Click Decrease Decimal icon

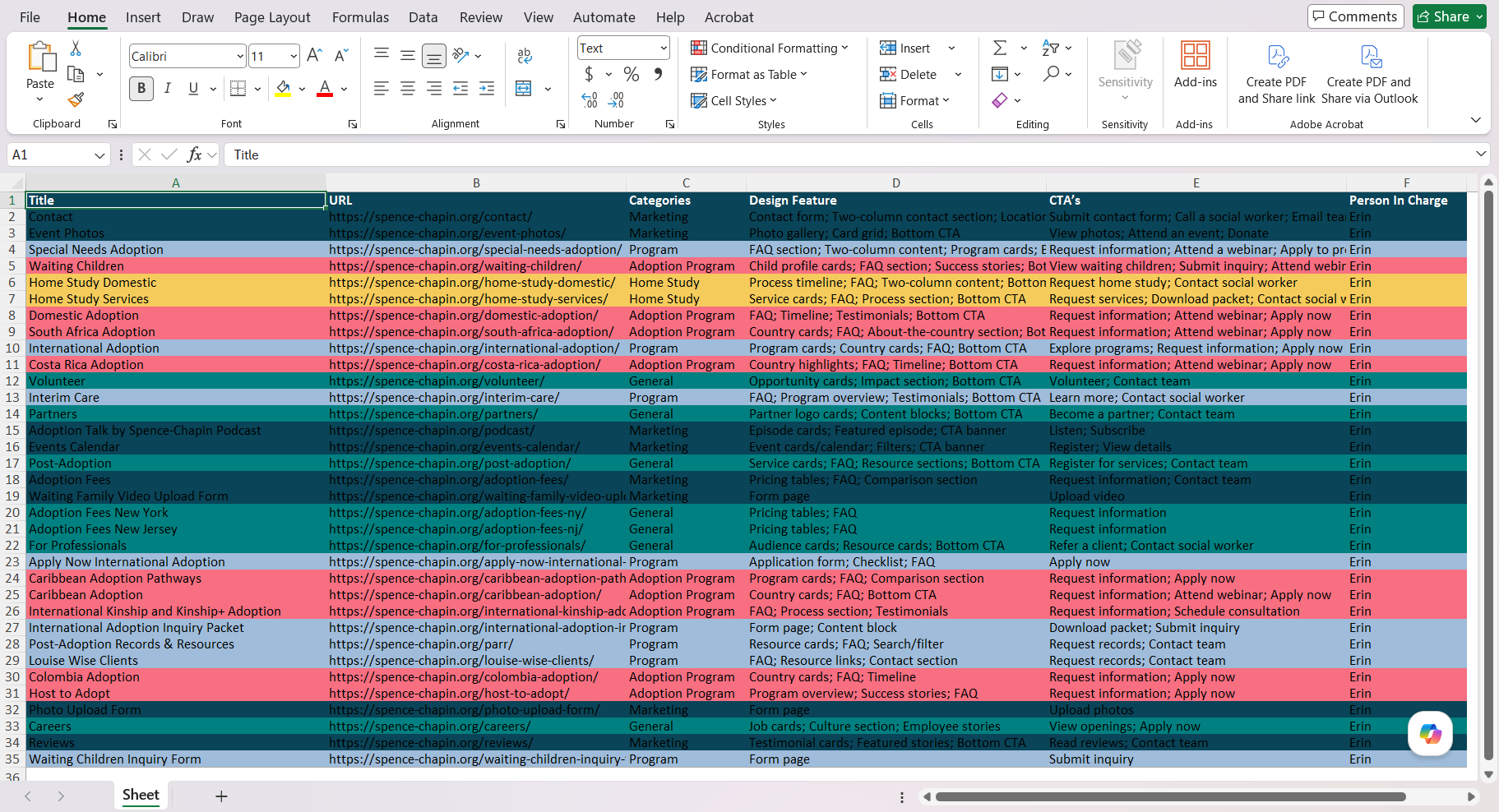click(x=616, y=100)
